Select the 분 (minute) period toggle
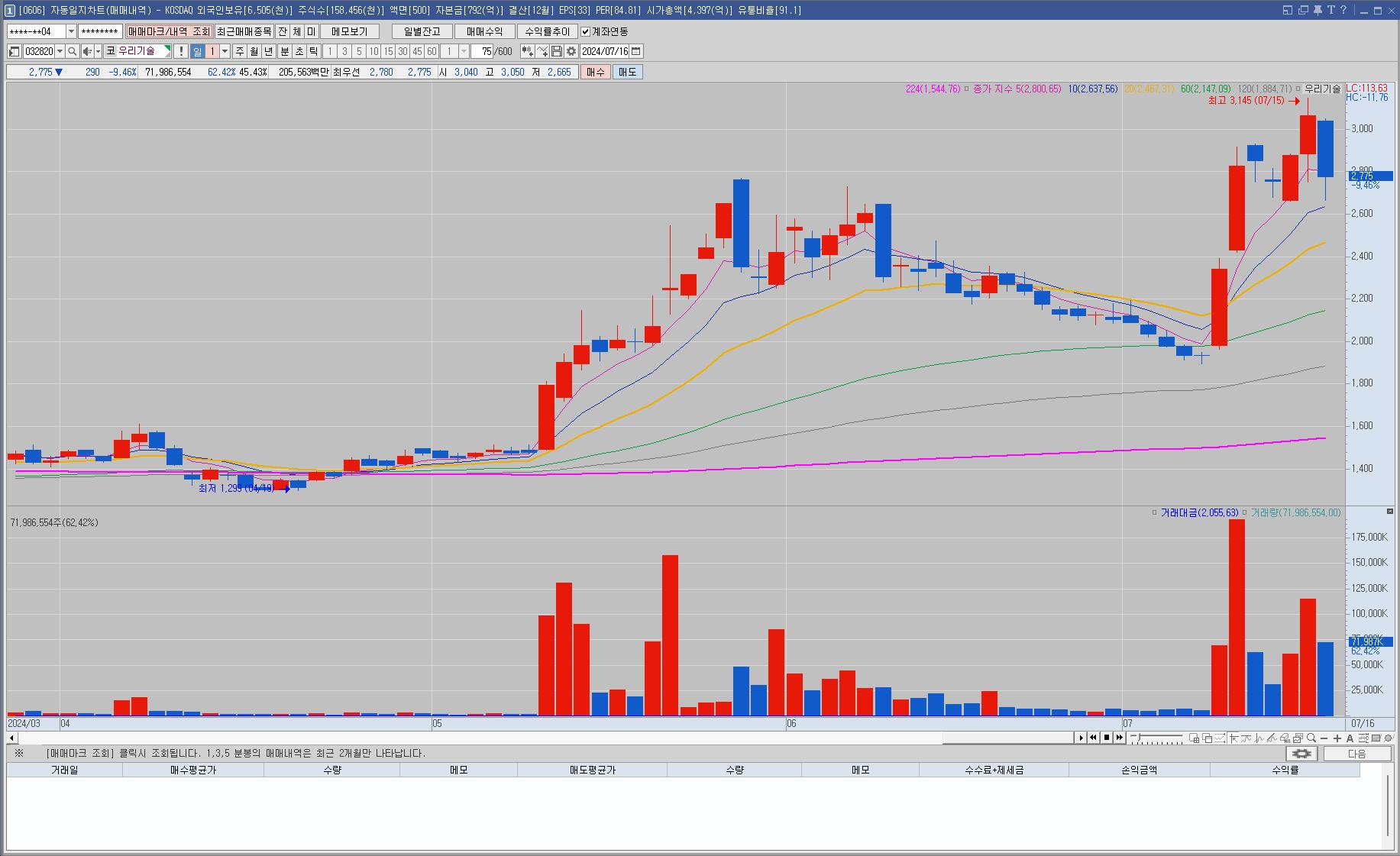 [x=284, y=51]
